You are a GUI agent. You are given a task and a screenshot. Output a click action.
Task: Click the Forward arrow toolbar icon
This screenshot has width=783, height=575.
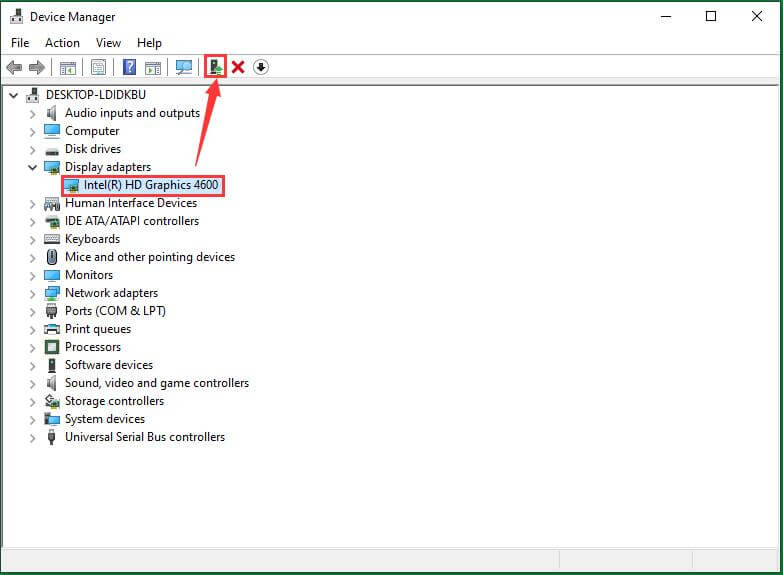[x=36, y=67]
